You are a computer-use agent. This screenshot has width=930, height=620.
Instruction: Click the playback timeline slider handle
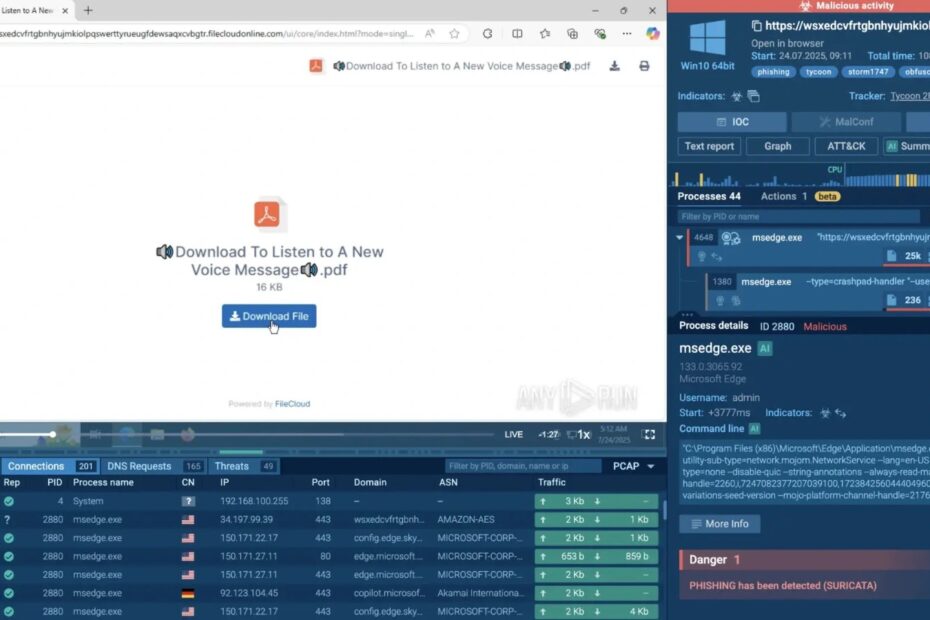click(53, 434)
